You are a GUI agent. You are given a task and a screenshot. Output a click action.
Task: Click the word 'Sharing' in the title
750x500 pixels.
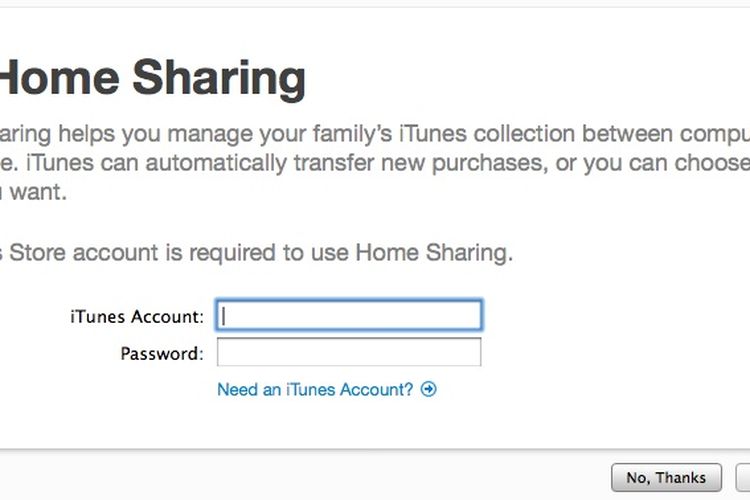[x=219, y=79]
